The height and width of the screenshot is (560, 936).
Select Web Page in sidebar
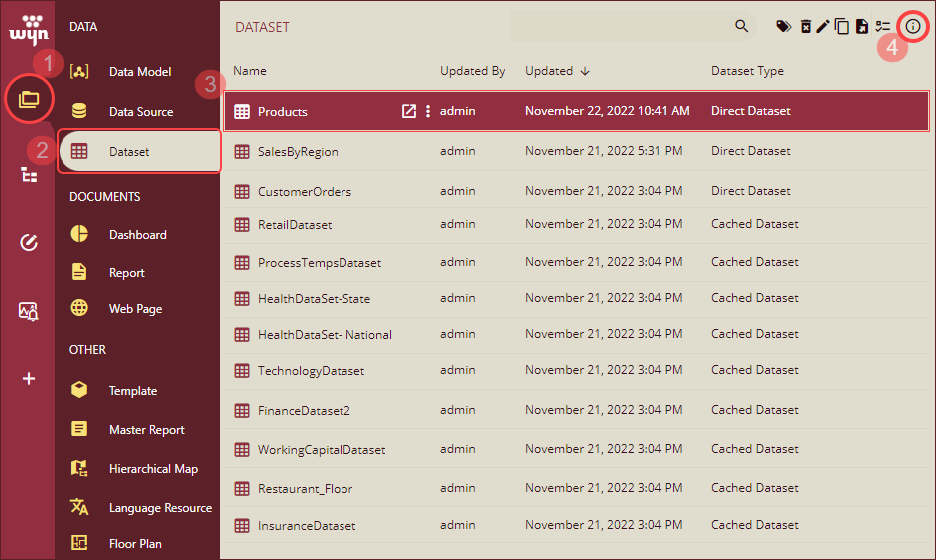(138, 309)
